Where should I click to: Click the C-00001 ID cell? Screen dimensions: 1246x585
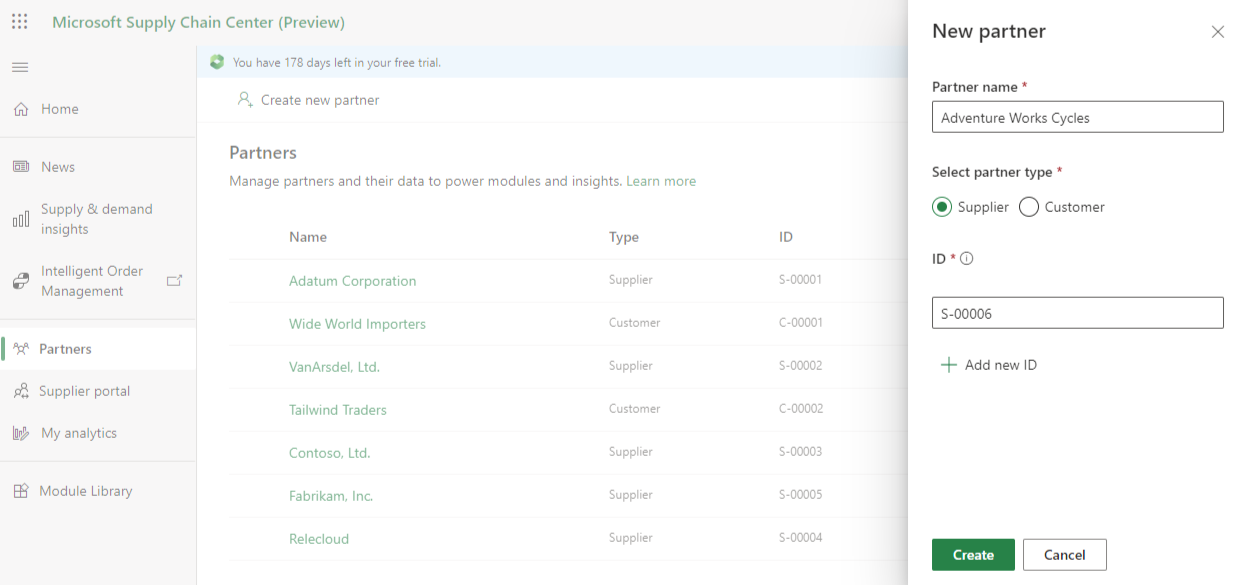[x=800, y=323]
